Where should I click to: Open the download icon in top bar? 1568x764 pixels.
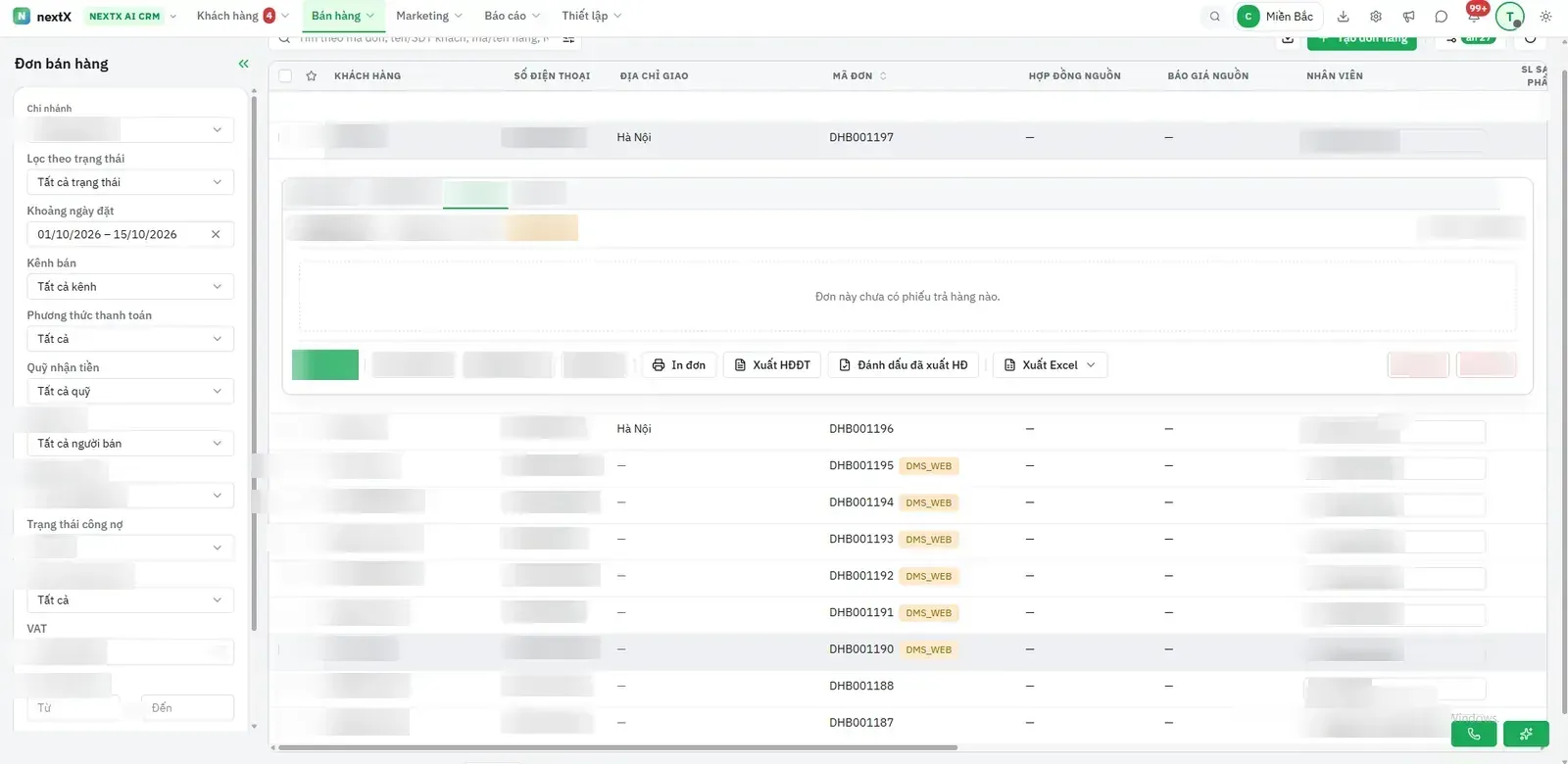click(1344, 17)
